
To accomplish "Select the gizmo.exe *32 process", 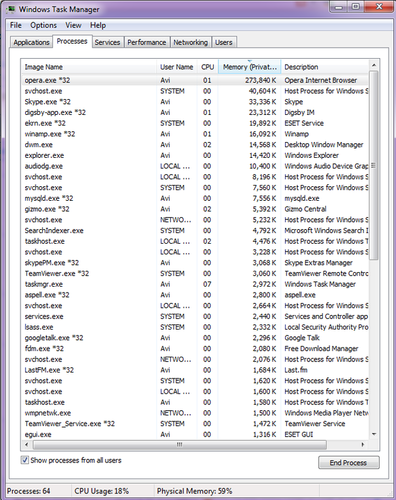I will pos(195,209).
